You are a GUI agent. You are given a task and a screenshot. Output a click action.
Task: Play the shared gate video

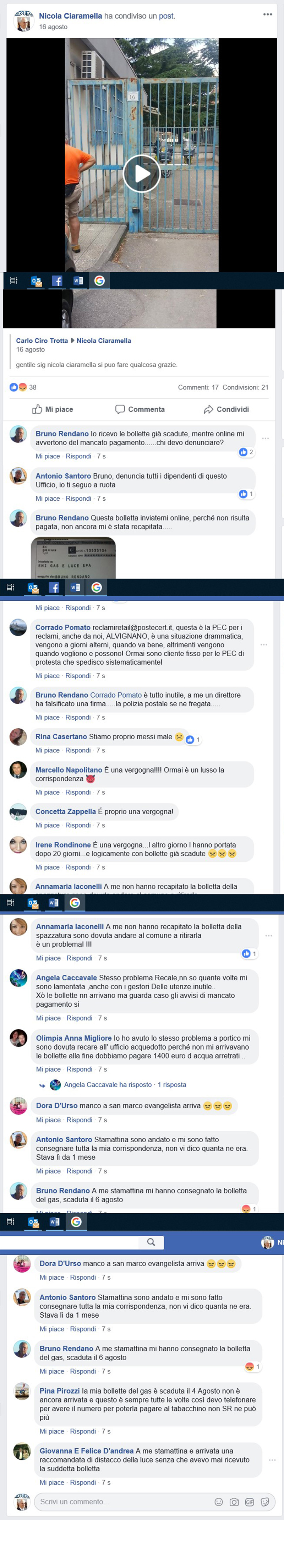[x=141, y=174]
